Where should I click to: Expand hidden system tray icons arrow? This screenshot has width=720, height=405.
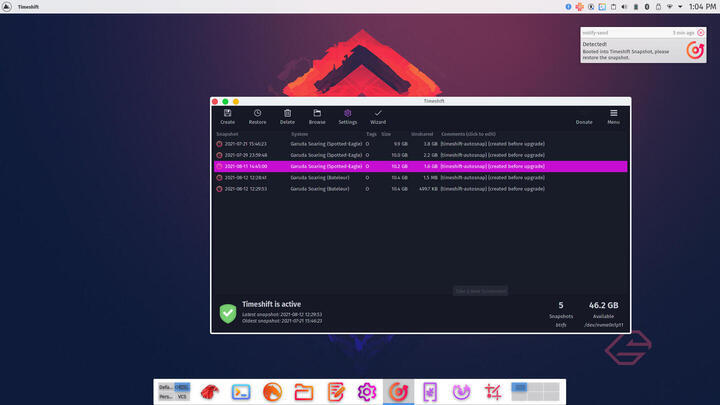[x=680, y=7]
